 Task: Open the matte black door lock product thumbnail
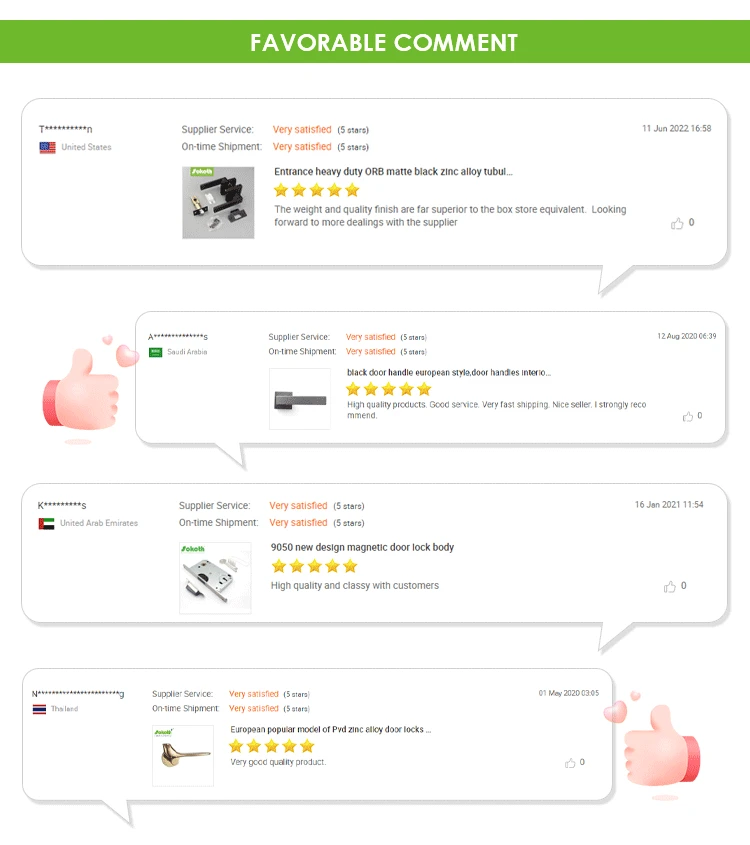point(218,203)
